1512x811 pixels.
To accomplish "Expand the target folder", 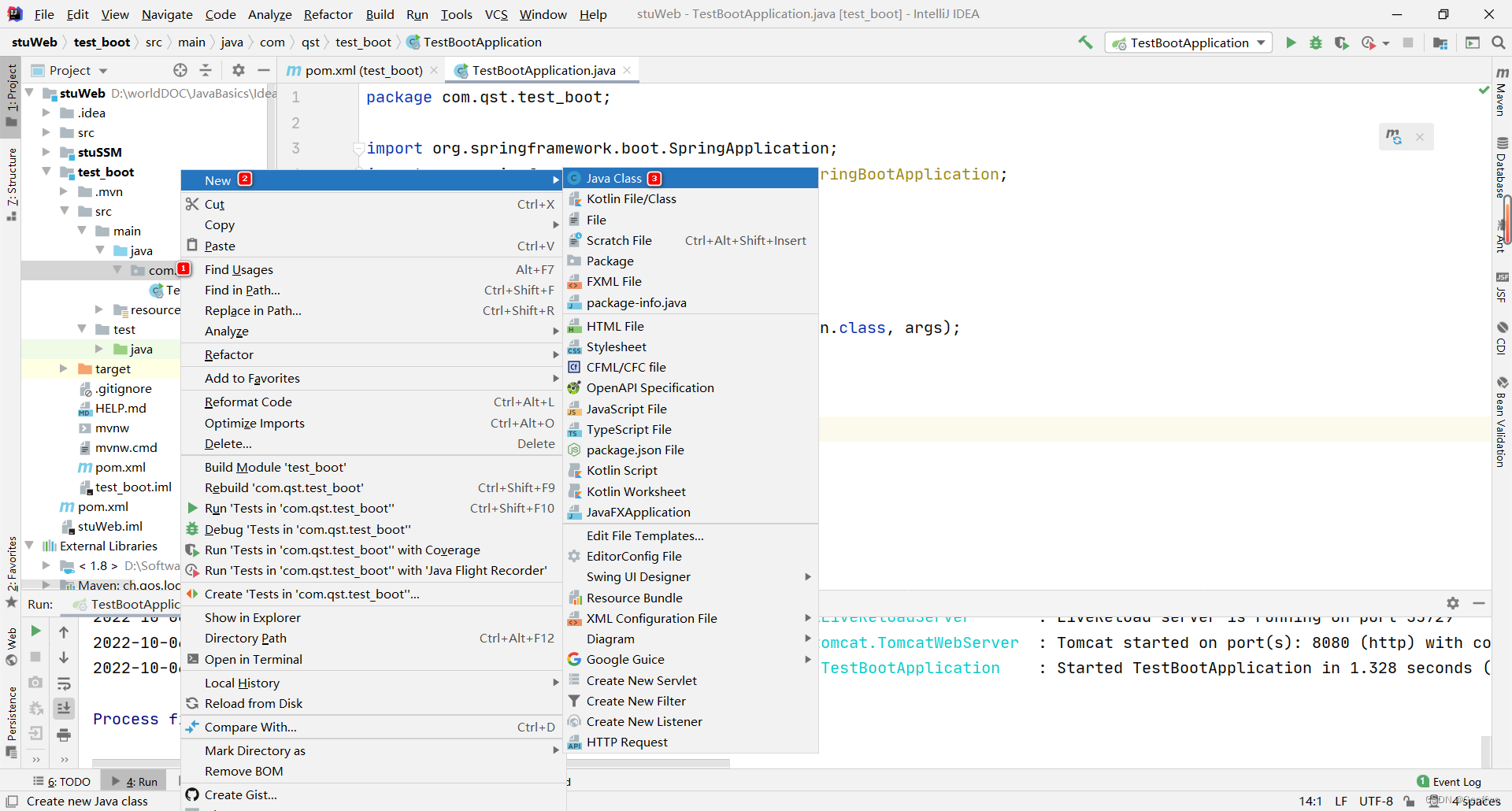I will (x=64, y=368).
